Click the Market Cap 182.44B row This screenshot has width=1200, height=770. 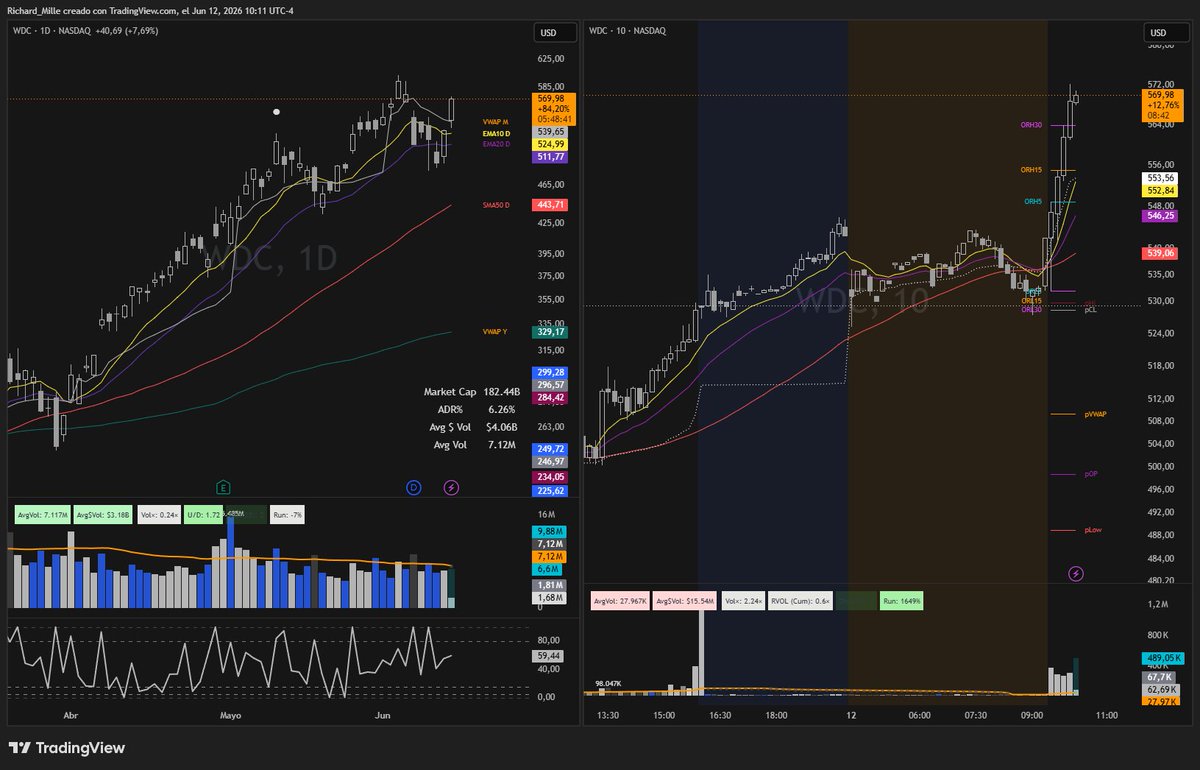[x=471, y=392]
